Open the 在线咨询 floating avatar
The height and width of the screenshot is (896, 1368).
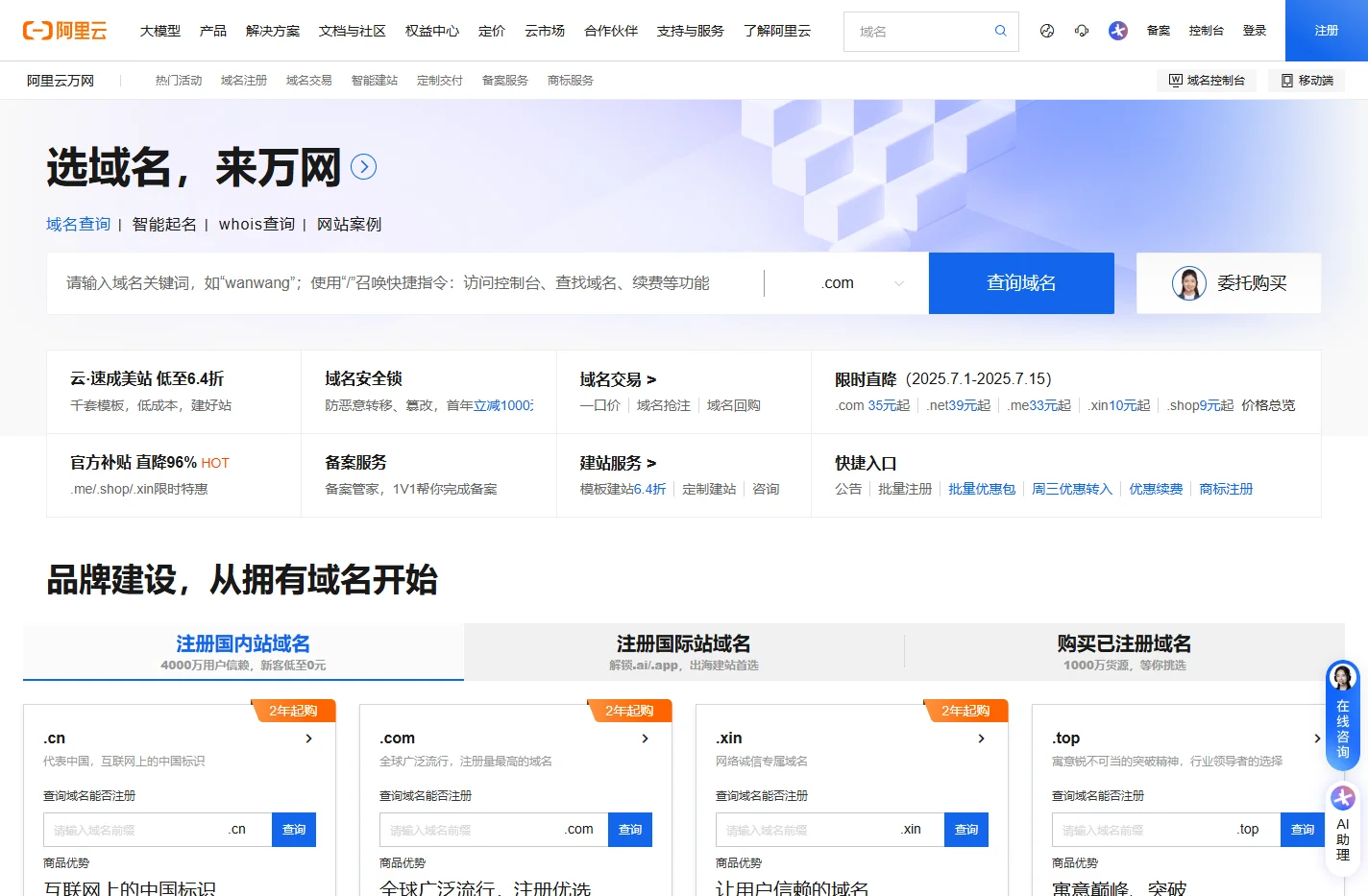(1342, 679)
